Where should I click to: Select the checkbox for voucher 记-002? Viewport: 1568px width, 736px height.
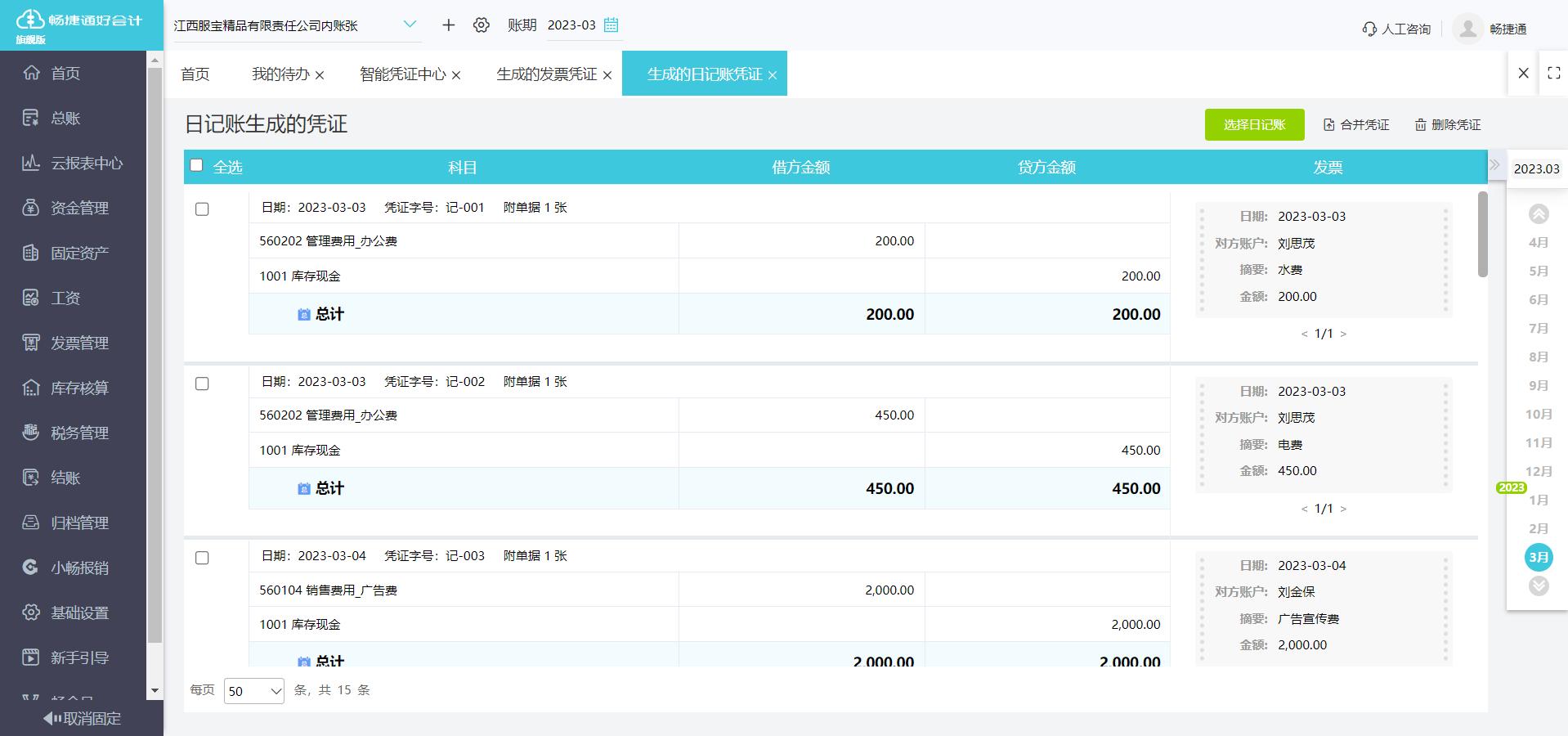[x=202, y=384]
